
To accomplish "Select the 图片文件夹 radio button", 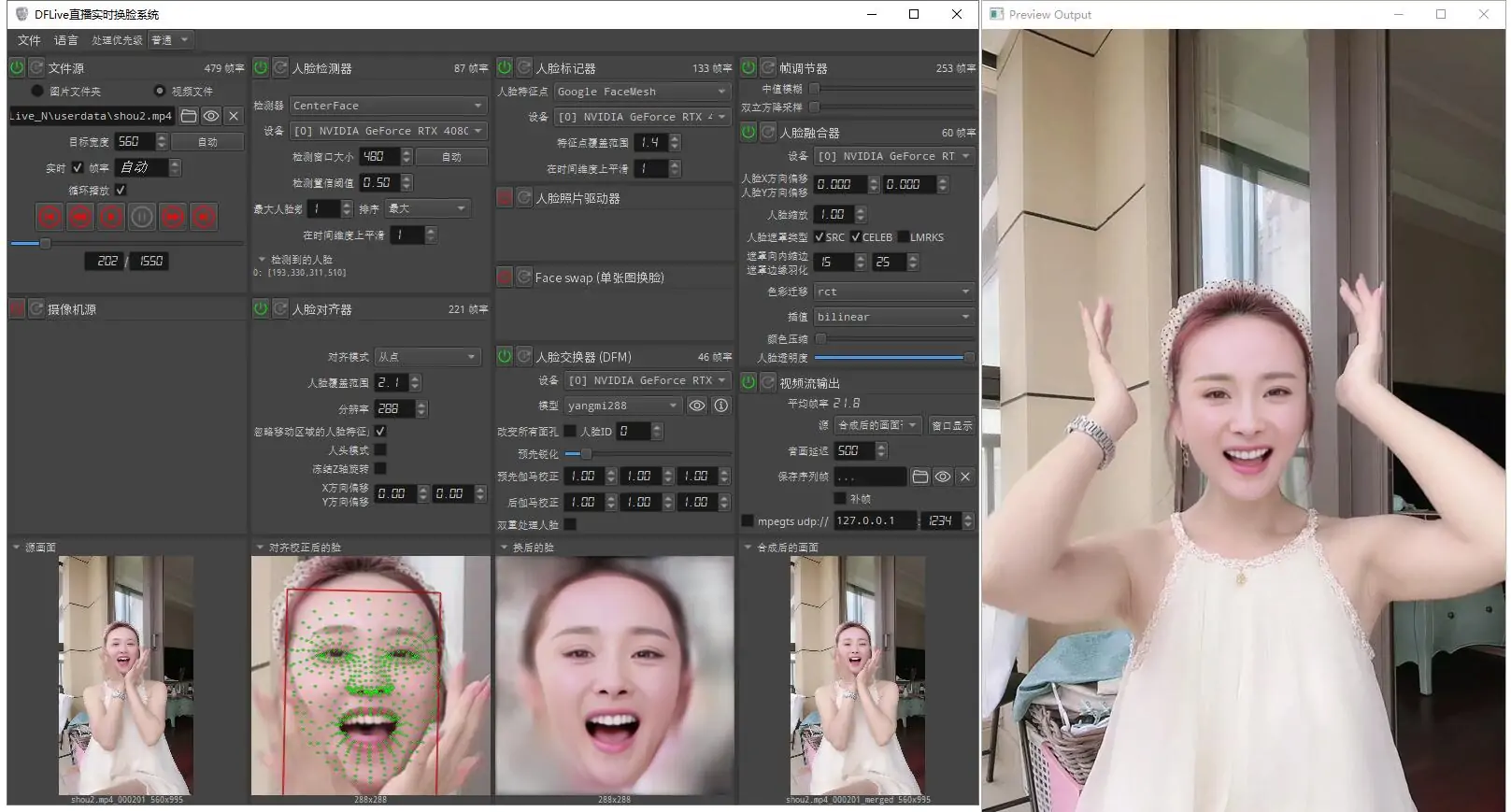I will pos(37,91).
